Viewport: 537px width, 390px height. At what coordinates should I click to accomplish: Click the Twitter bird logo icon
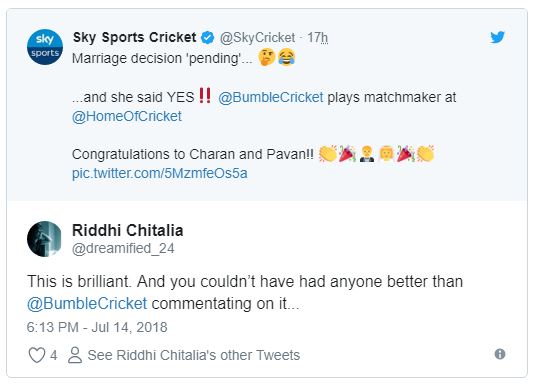(497, 37)
